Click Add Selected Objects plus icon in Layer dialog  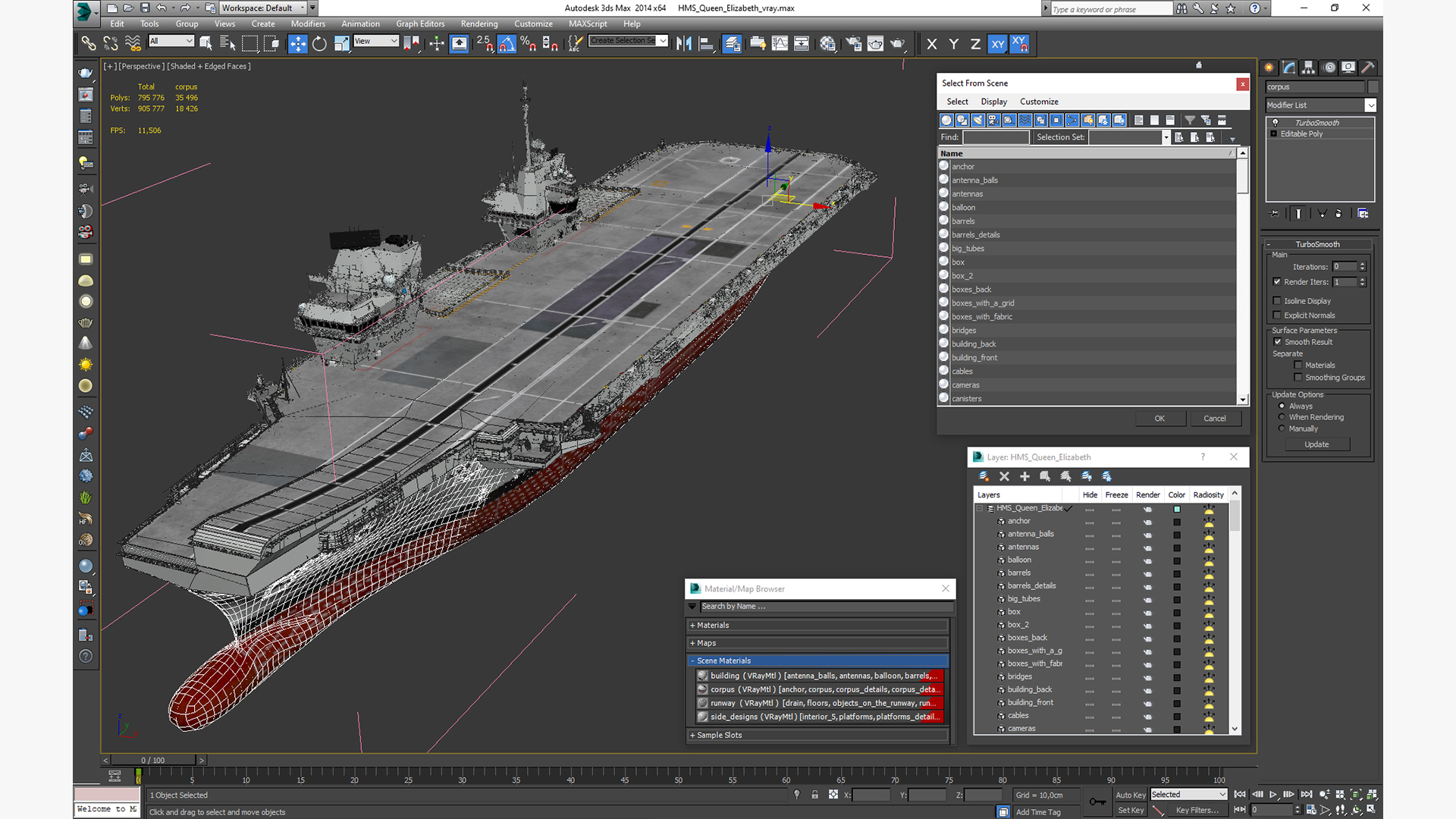click(x=1025, y=476)
